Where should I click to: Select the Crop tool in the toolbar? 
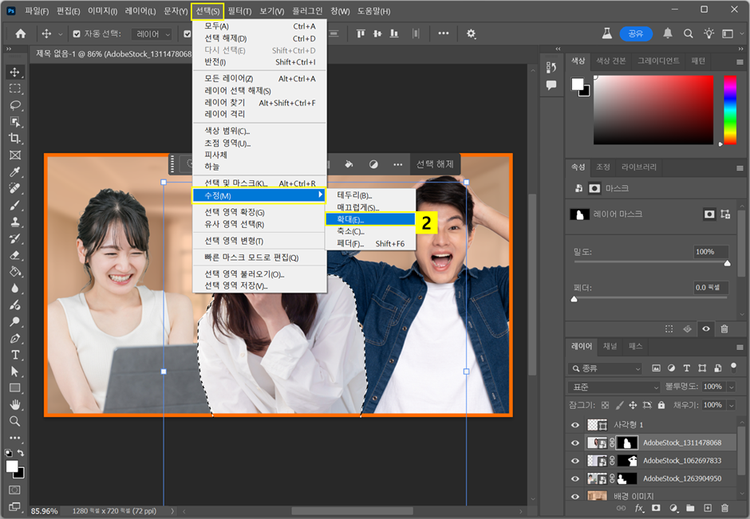[x=15, y=138]
